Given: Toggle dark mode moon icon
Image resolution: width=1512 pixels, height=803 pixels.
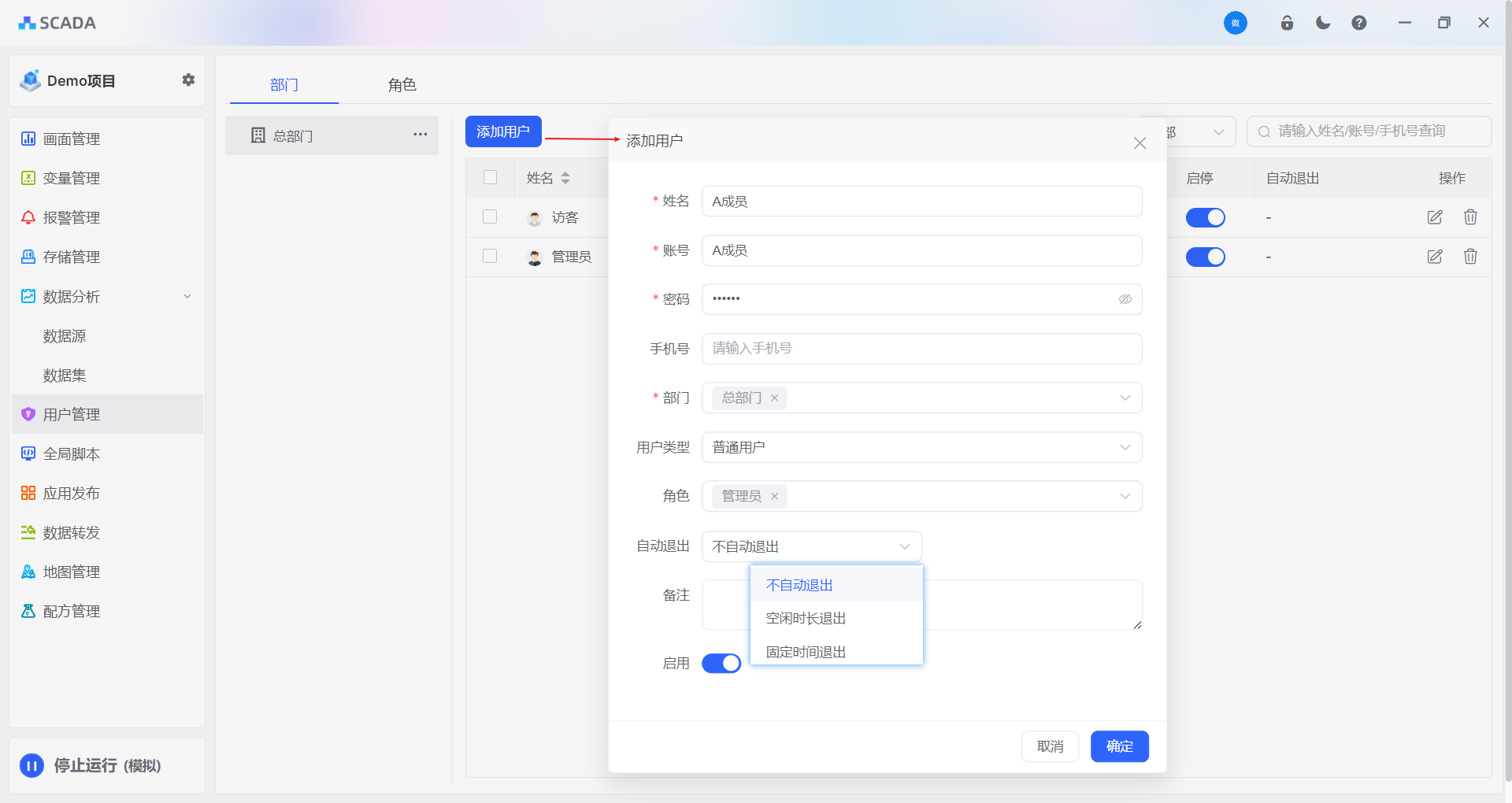Looking at the screenshot, I should pos(1323,23).
